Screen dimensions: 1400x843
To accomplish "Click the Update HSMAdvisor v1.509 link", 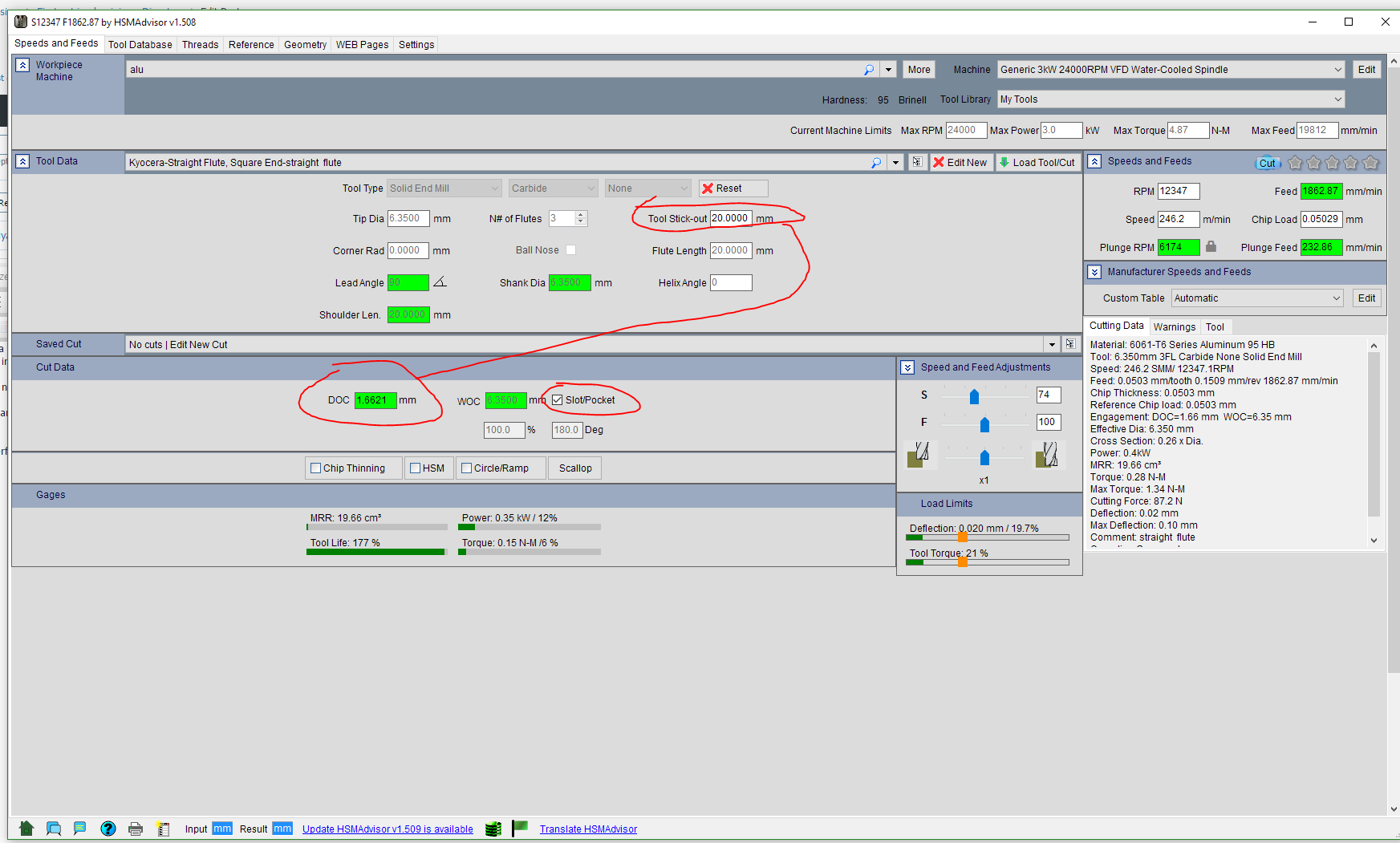I will click(x=388, y=829).
